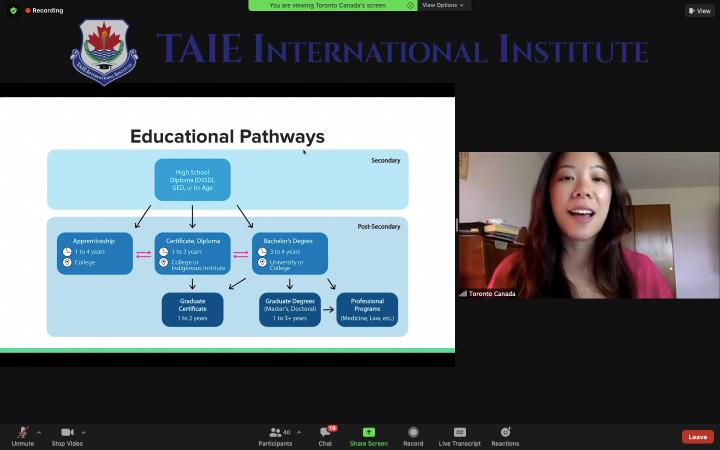Stop the video camera
The height and width of the screenshot is (450, 720).
click(66, 434)
